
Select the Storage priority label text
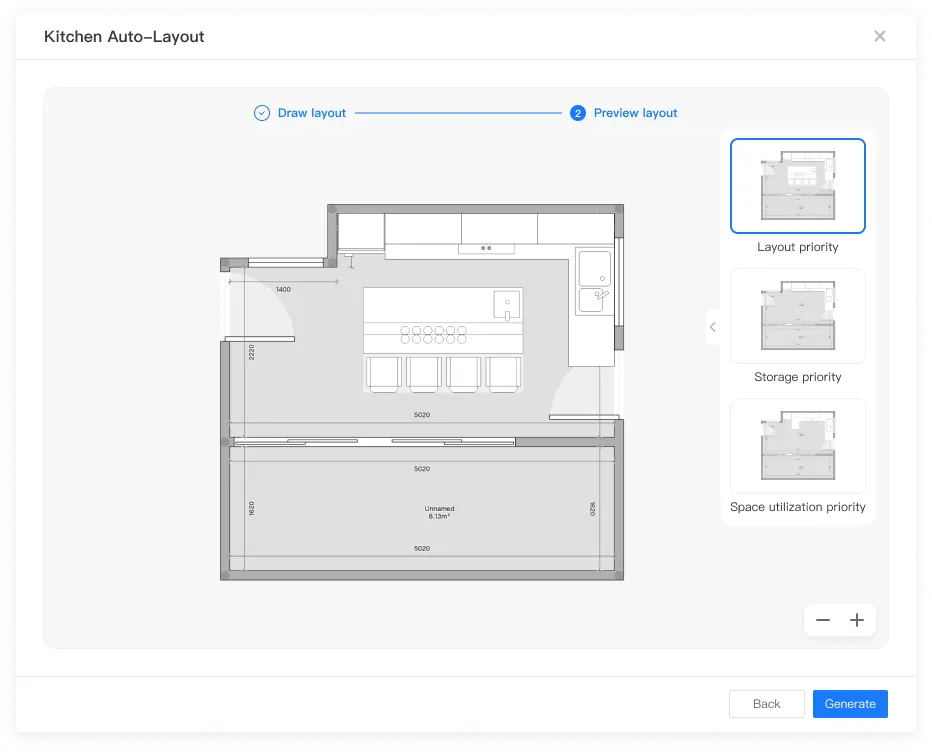797,377
